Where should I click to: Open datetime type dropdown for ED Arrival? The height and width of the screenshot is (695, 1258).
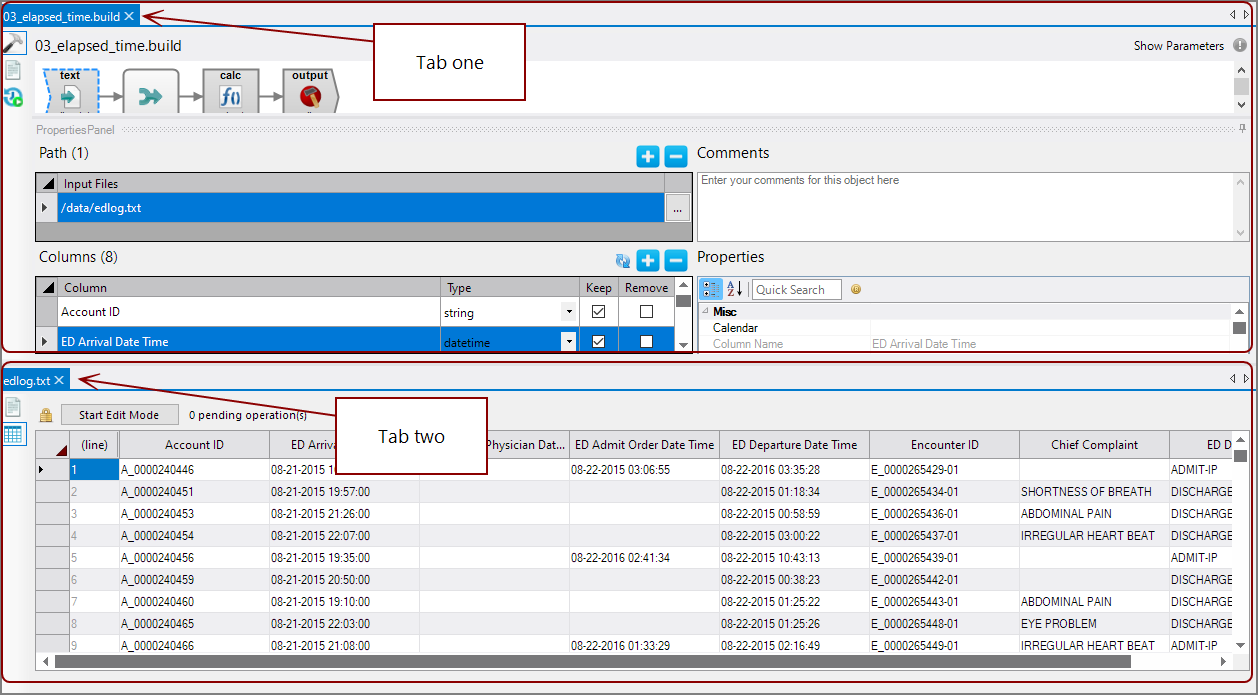coord(568,342)
